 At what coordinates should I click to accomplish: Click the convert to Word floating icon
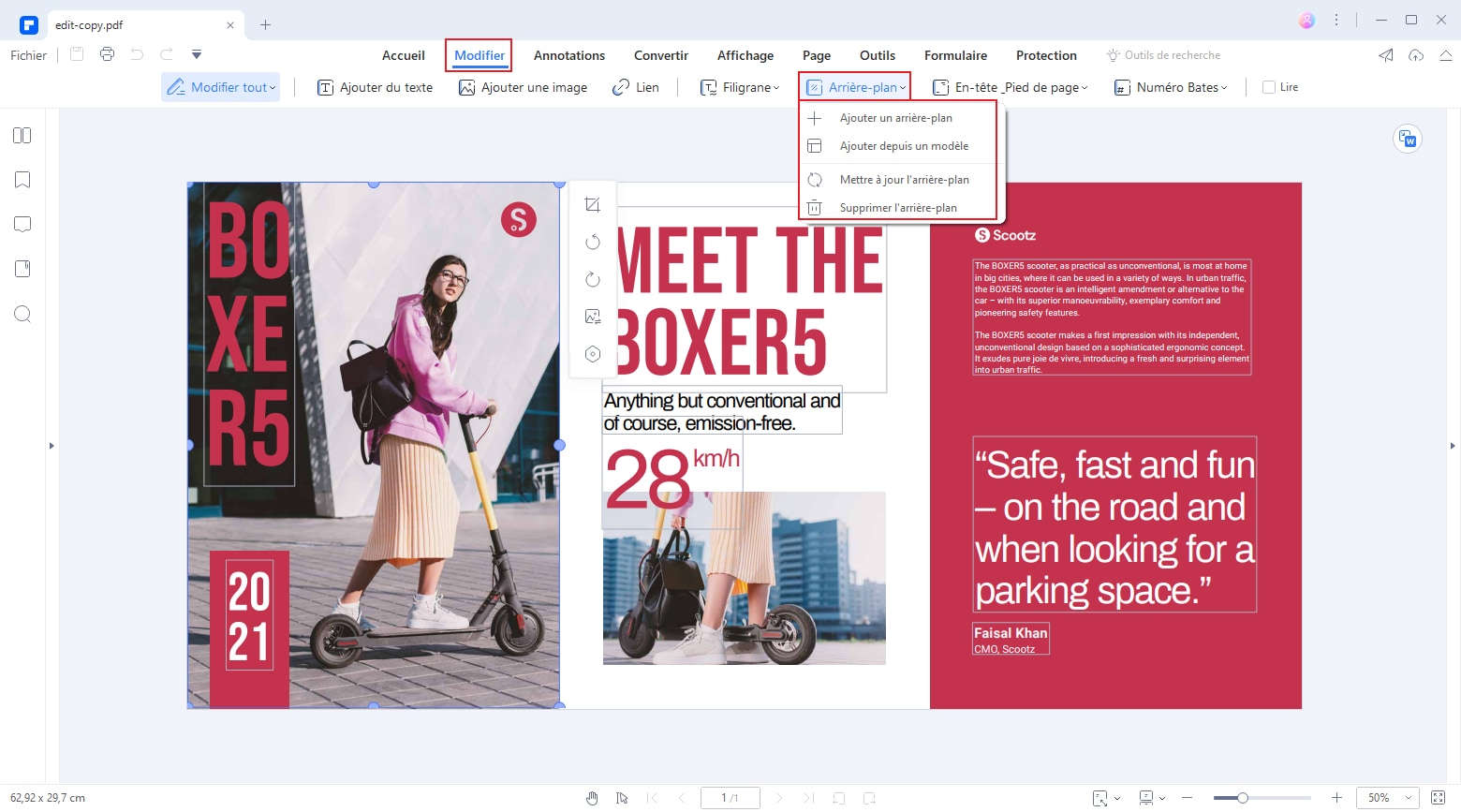click(1408, 139)
